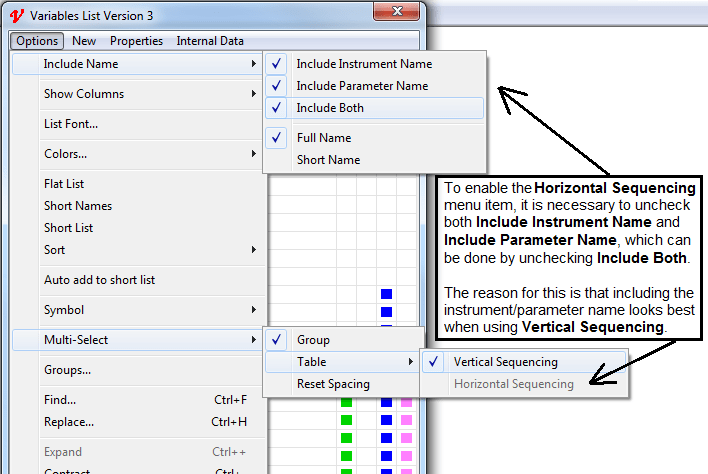Screen dimensions: 708x474
Task: Expand the Sort submenu
Action: coord(137,250)
